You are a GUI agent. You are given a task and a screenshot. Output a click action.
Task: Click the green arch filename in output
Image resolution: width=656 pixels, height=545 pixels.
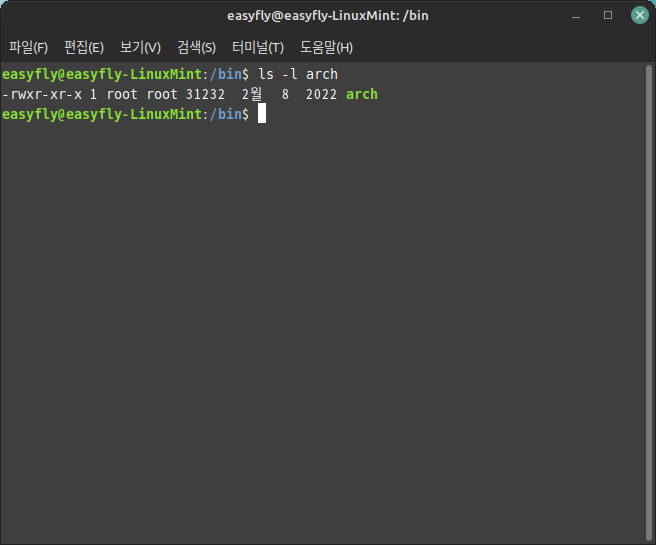tap(362, 95)
